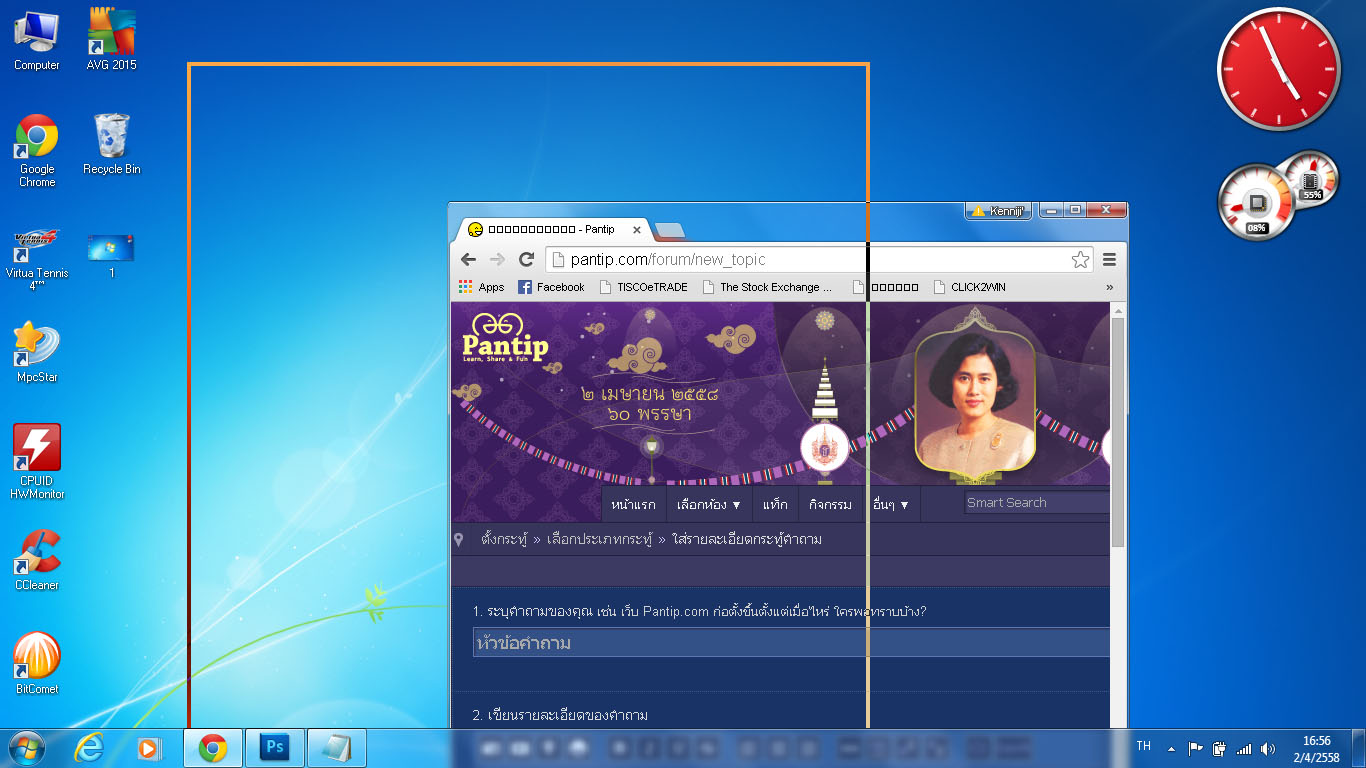
Task: Close the Pantip tab
Action: point(637,230)
